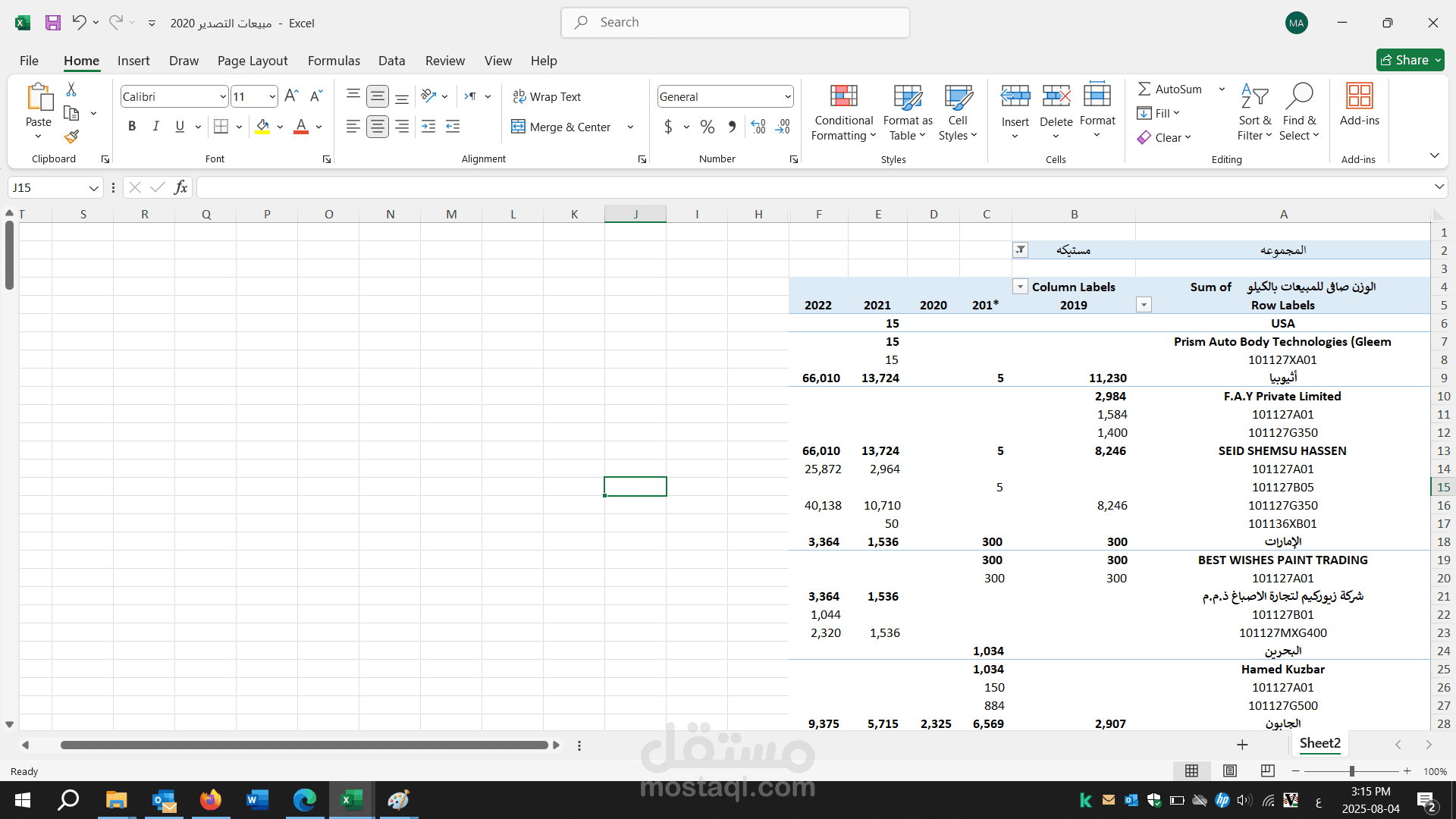Switch to the Formulas tab

tap(334, 61)
